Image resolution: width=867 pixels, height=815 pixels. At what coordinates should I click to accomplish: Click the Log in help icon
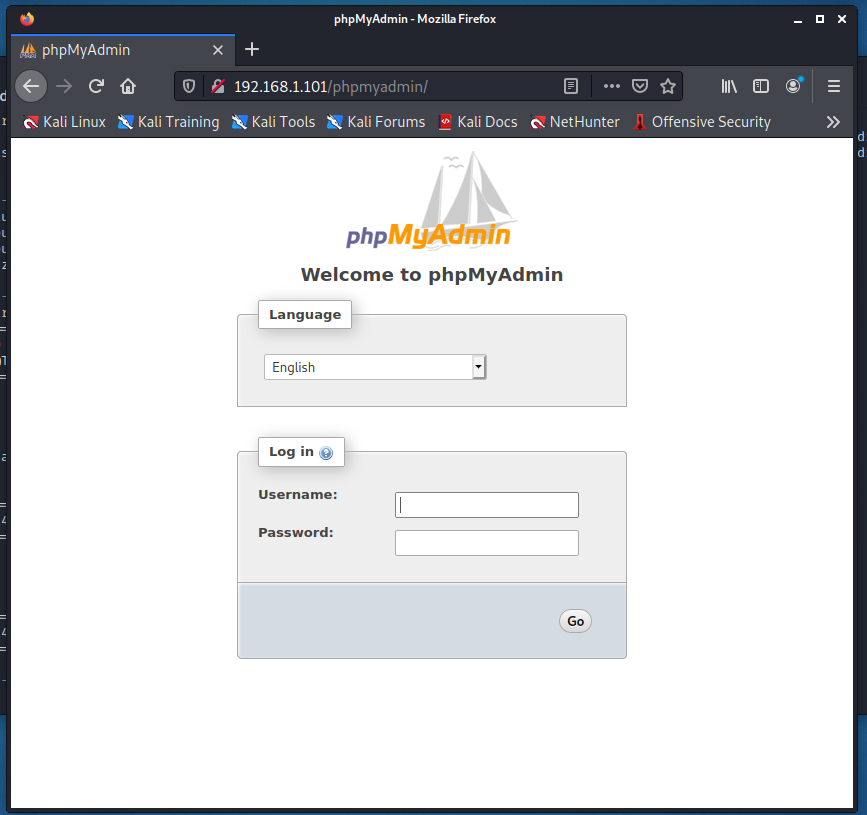point(326,453)
